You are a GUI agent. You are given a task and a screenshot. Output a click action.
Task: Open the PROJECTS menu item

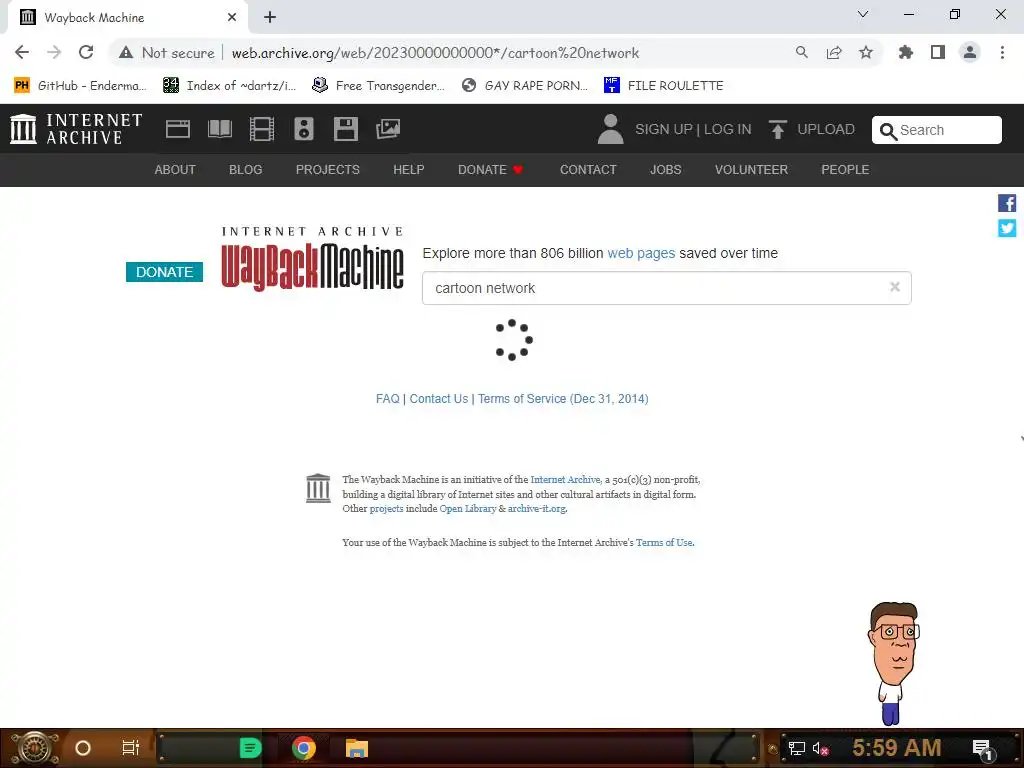328,170
